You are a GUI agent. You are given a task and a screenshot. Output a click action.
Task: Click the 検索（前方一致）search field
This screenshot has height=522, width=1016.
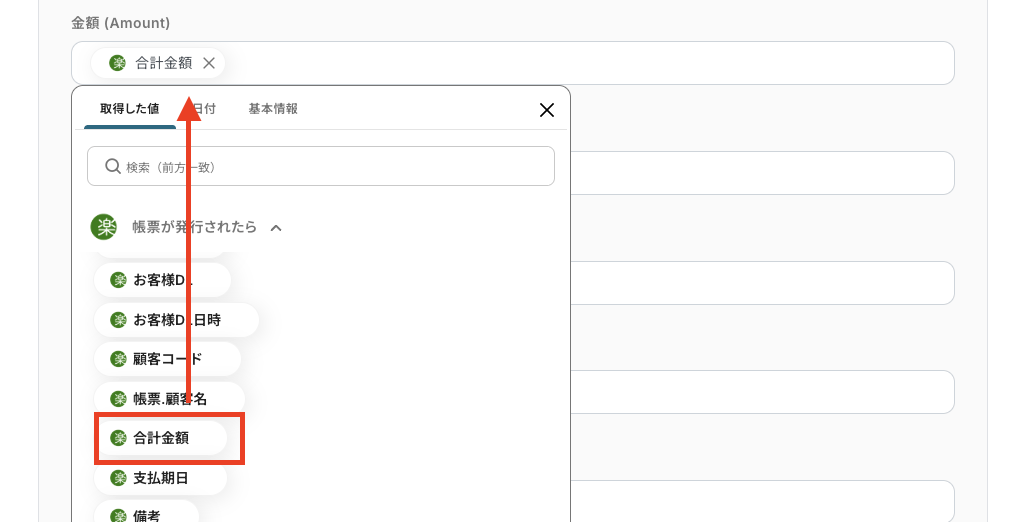321,166
